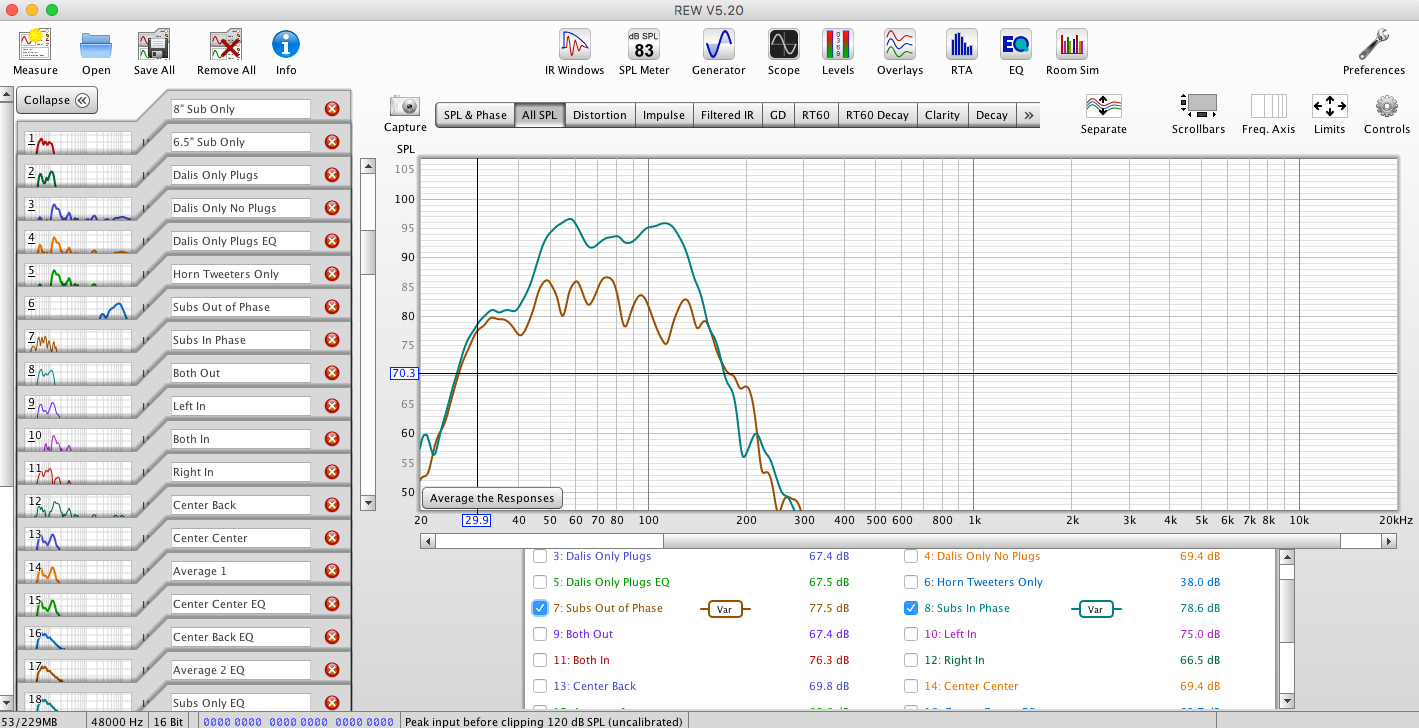
Task: Select the All SPL tab
Action: pos(540,115)
